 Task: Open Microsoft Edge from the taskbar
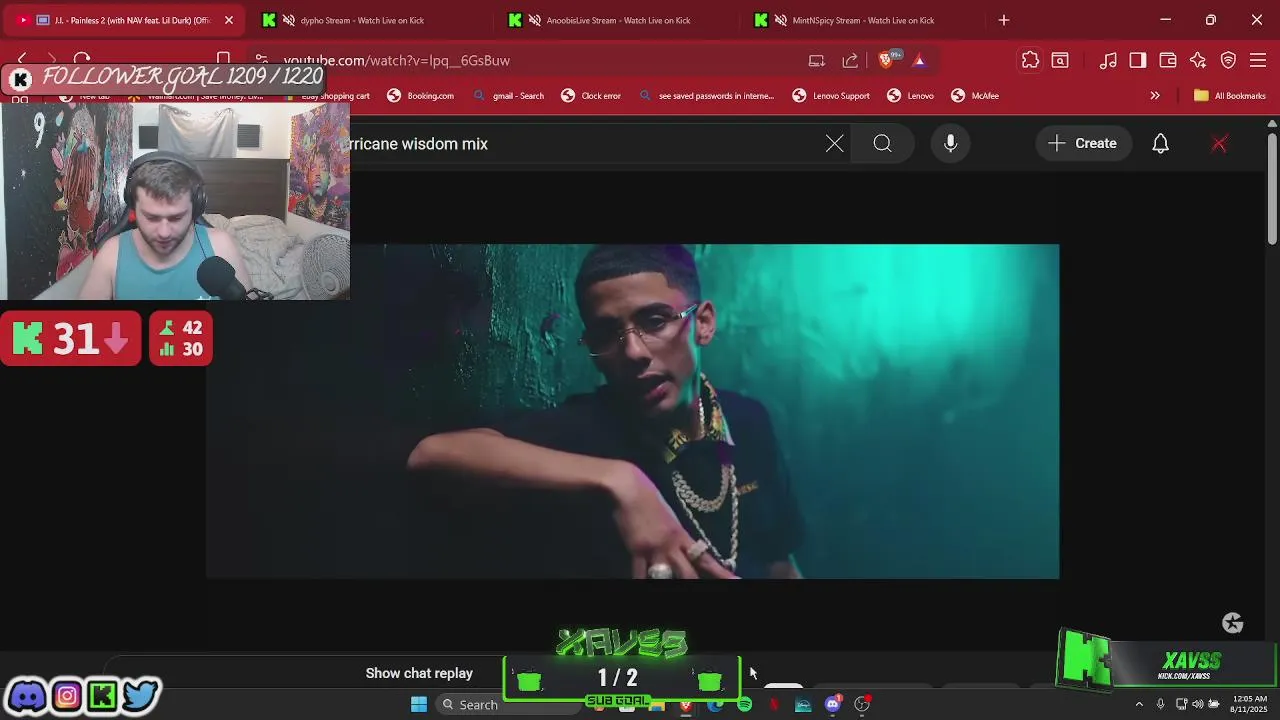pyautogui.click(x=714, y=704)
